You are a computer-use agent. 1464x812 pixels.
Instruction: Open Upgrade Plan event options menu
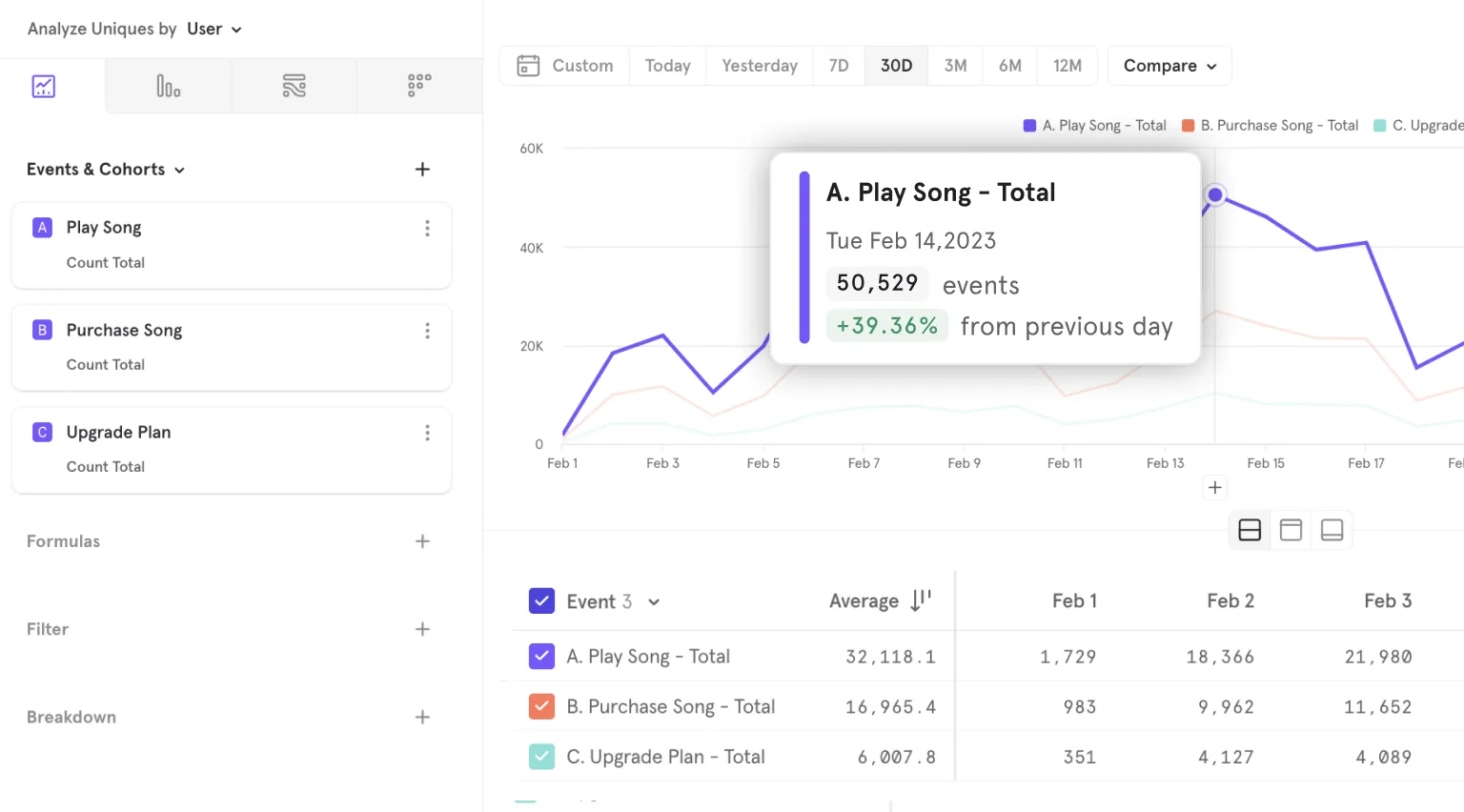pyautogui.click(x=427, y=433)
